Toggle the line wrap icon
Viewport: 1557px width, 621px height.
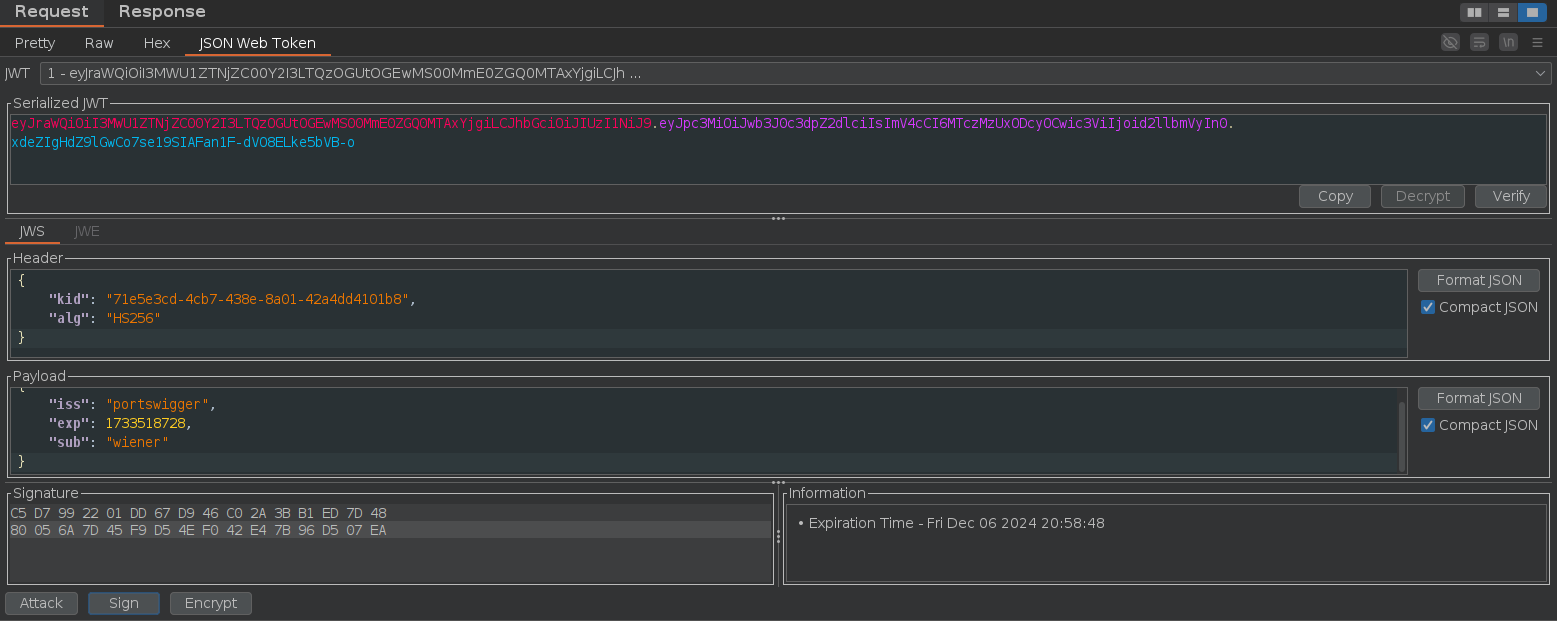1479,42
